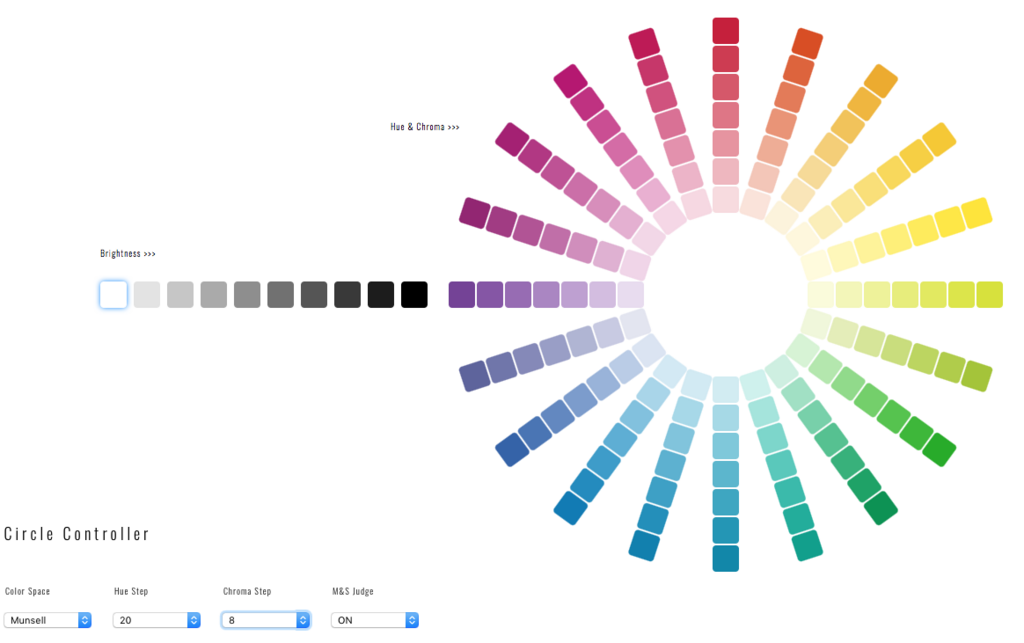Click the 'Hue Step' label
1024x643 pixels.
click(x=131, y=591)
